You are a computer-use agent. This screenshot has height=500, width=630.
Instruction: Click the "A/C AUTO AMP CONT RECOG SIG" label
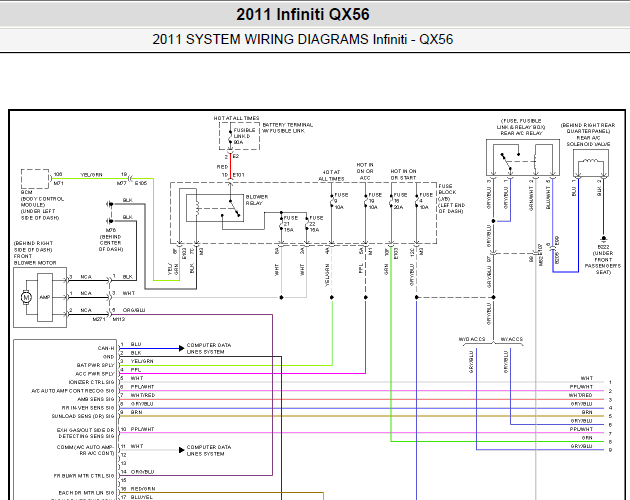tap(73, 391)
